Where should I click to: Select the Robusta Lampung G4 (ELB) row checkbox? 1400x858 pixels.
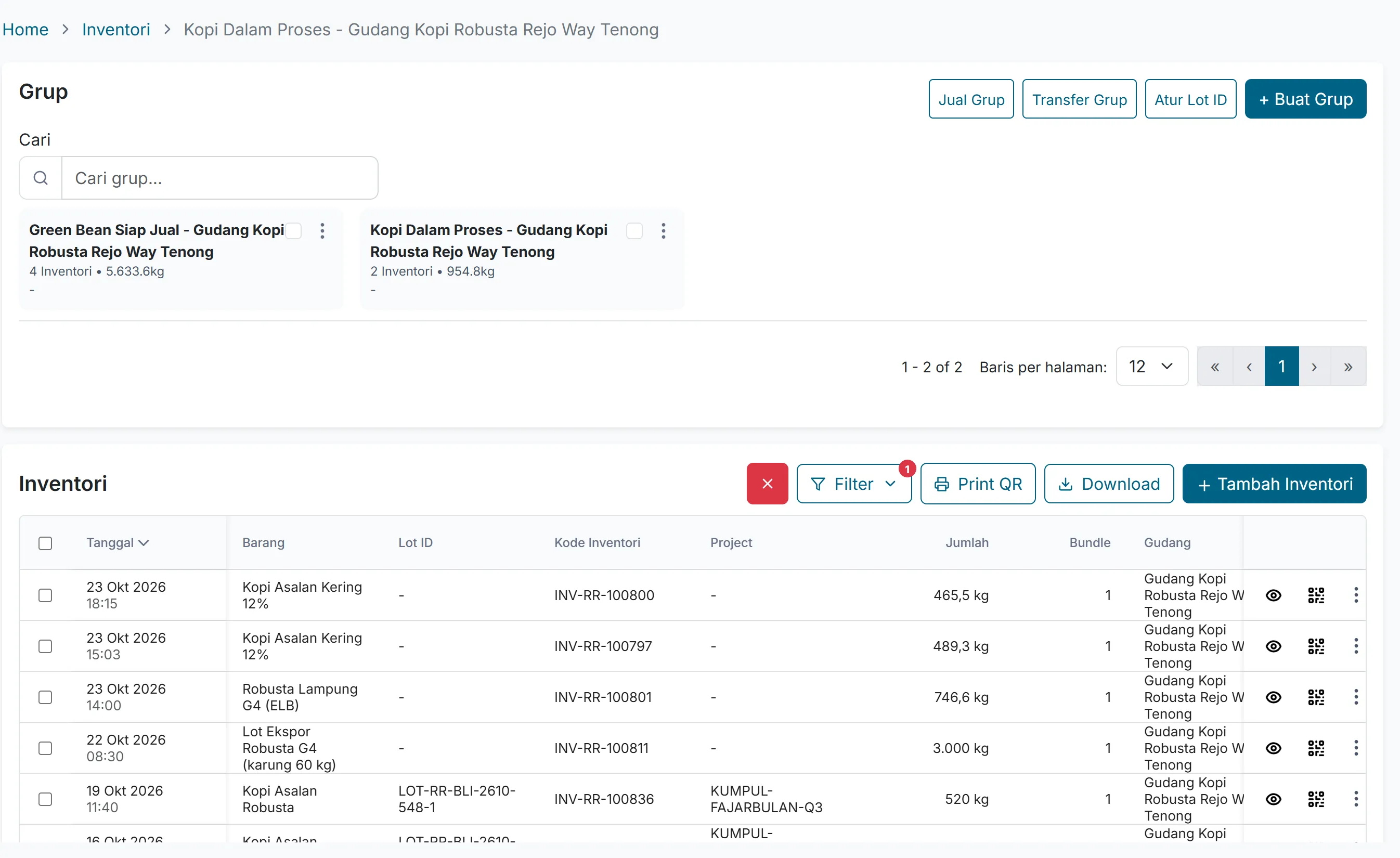[x=45, y=697]
